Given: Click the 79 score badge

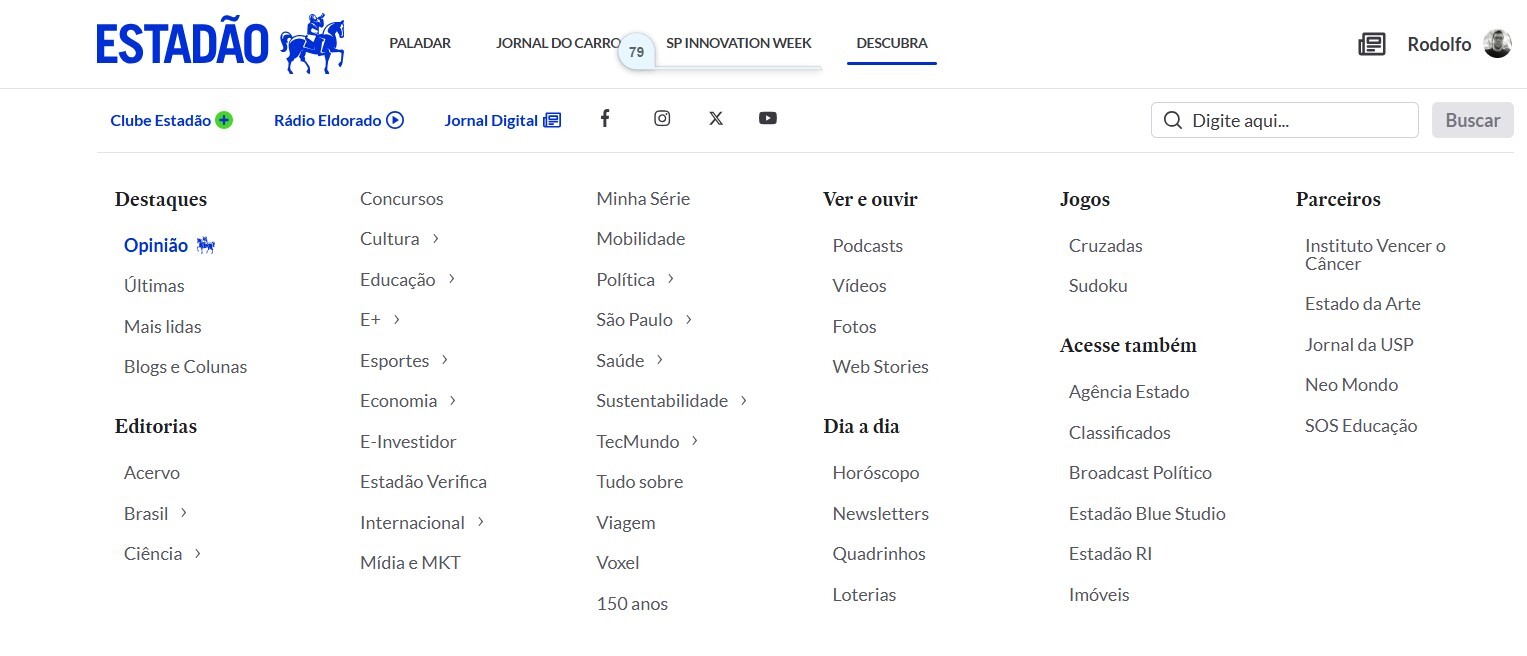Looking at the screenshot, I should (x=636, y=52).
